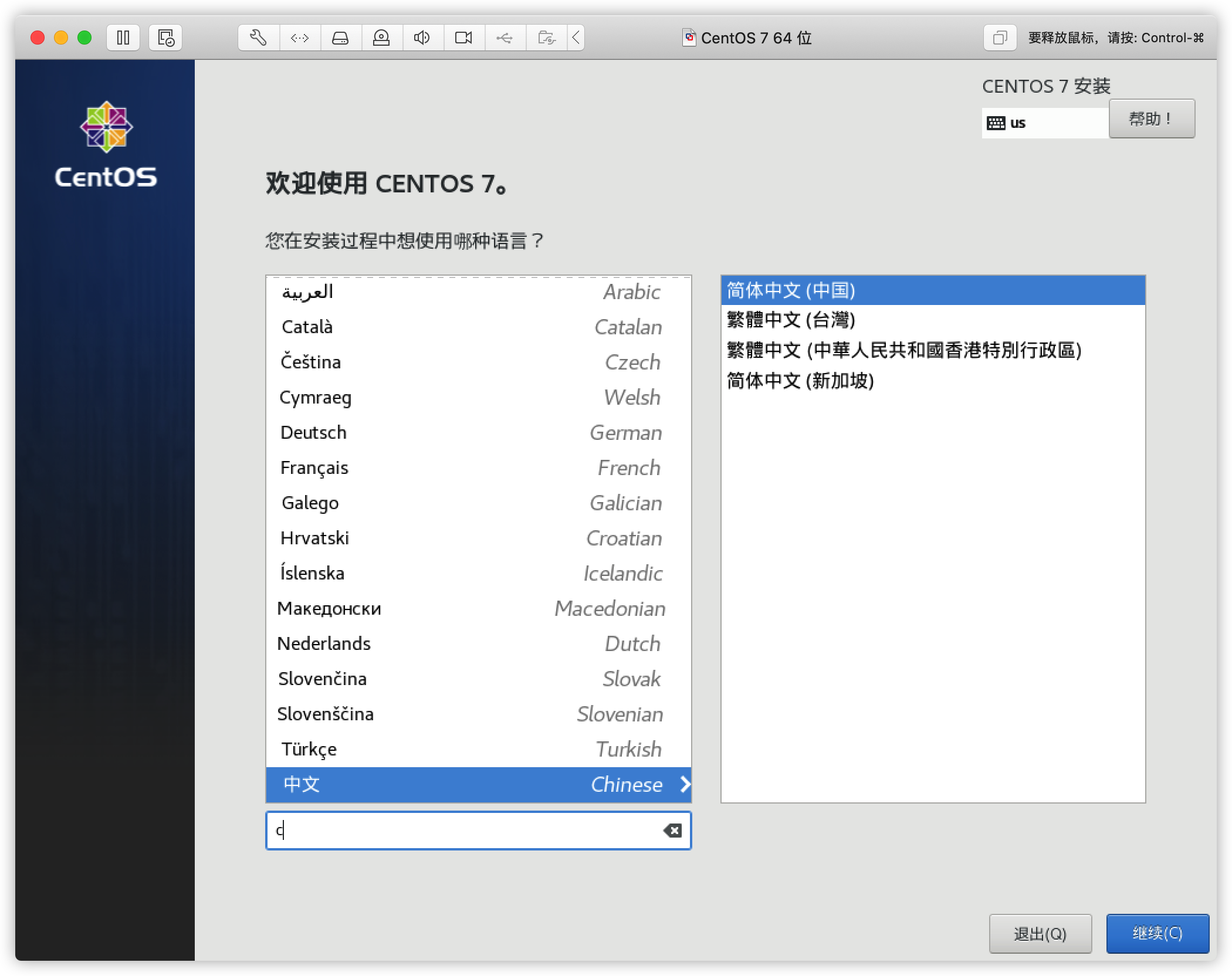Click the 退出(Q) quit button

(x=1040, y=933)
